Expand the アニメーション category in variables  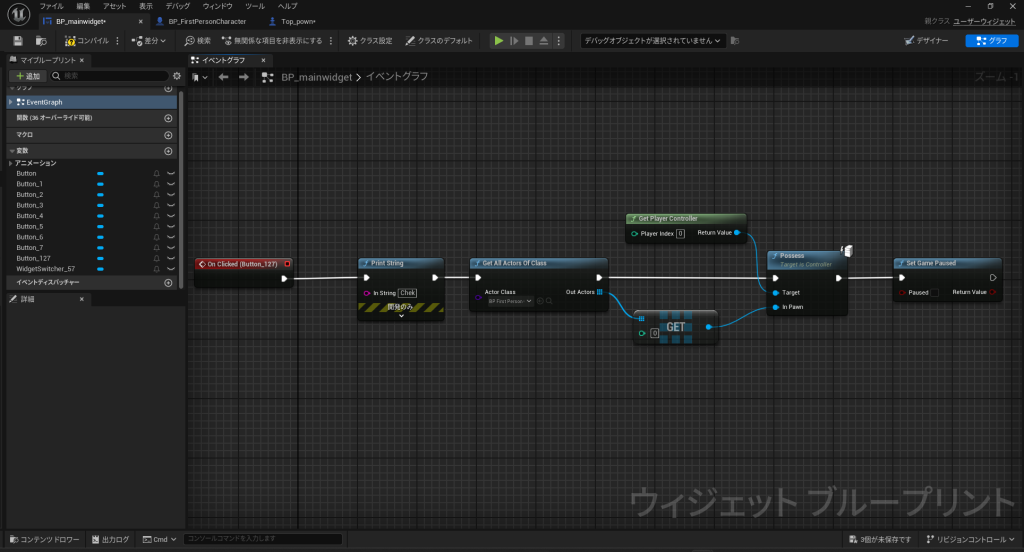[11, 163]
